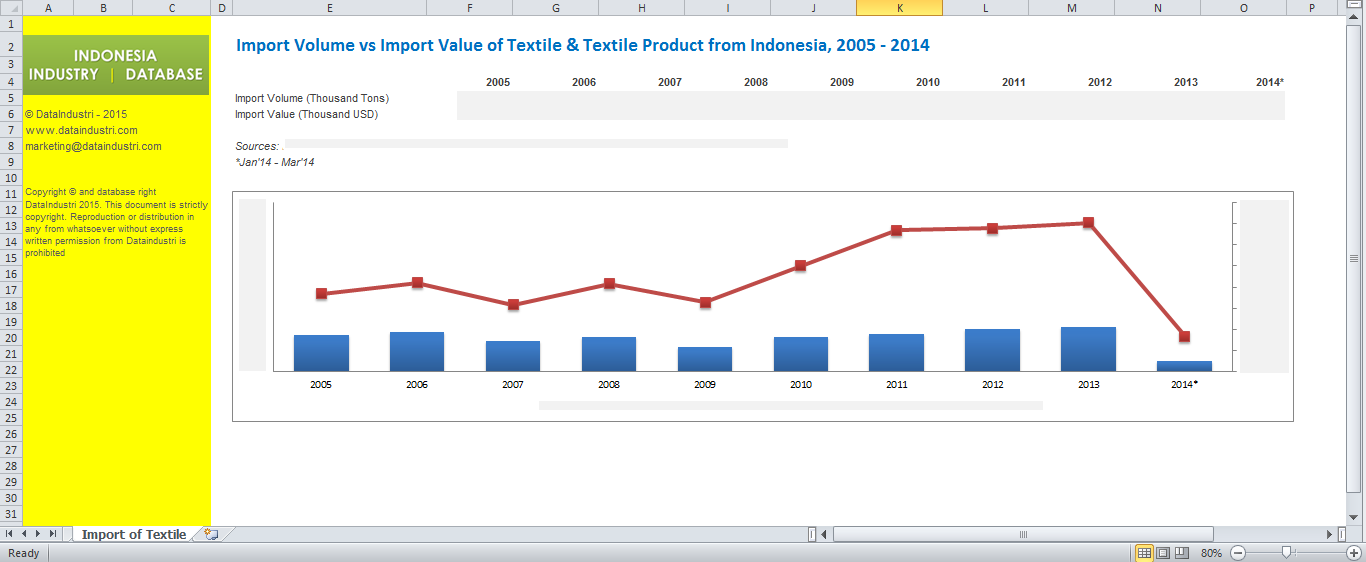Image resolution: width=1366 pixels, height=562 pixels.
Task: Go to the next sheet tab with the arrow
Action: 38,535
